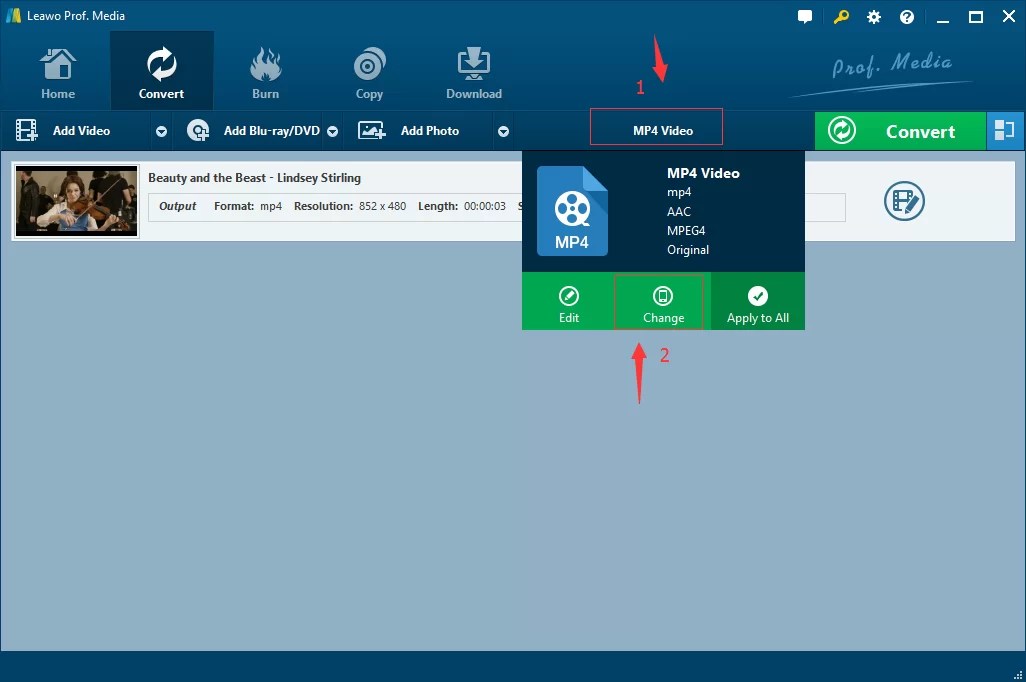Open output settings via the pencil icon
This screenshot has width=1026, height=682.
tap(904, 201)
